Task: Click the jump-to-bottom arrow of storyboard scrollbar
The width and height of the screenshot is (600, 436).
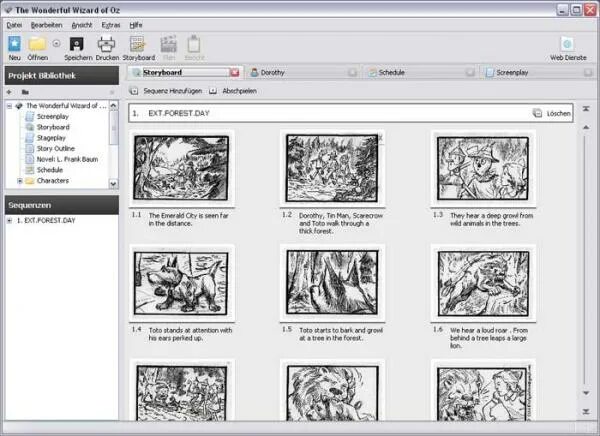Action: (586, 412)
